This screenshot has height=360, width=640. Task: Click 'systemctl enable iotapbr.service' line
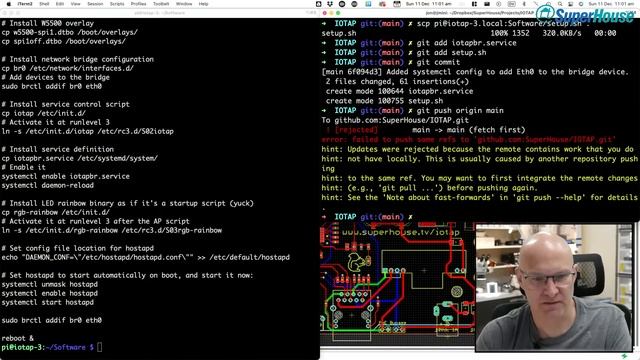[x=65, y=176]
